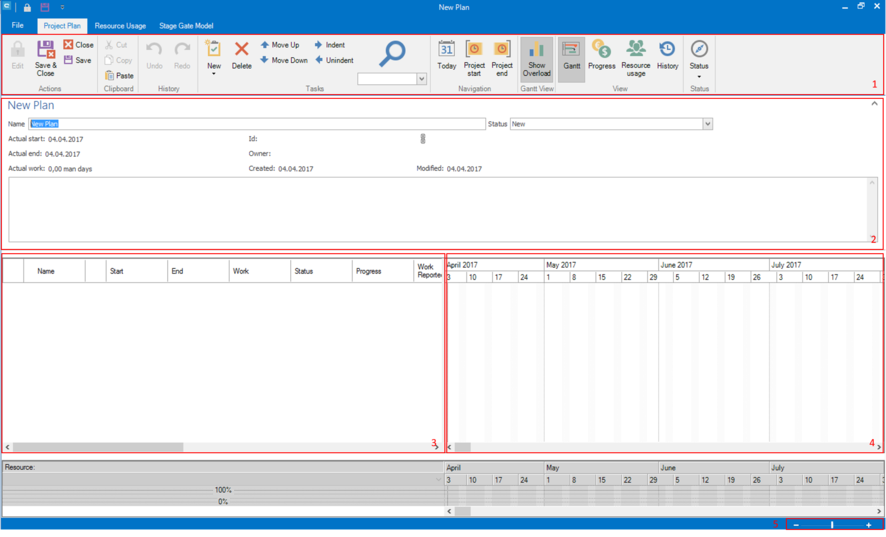Navigate to Project end
The image size is (886, 537).
pos(502,56)
